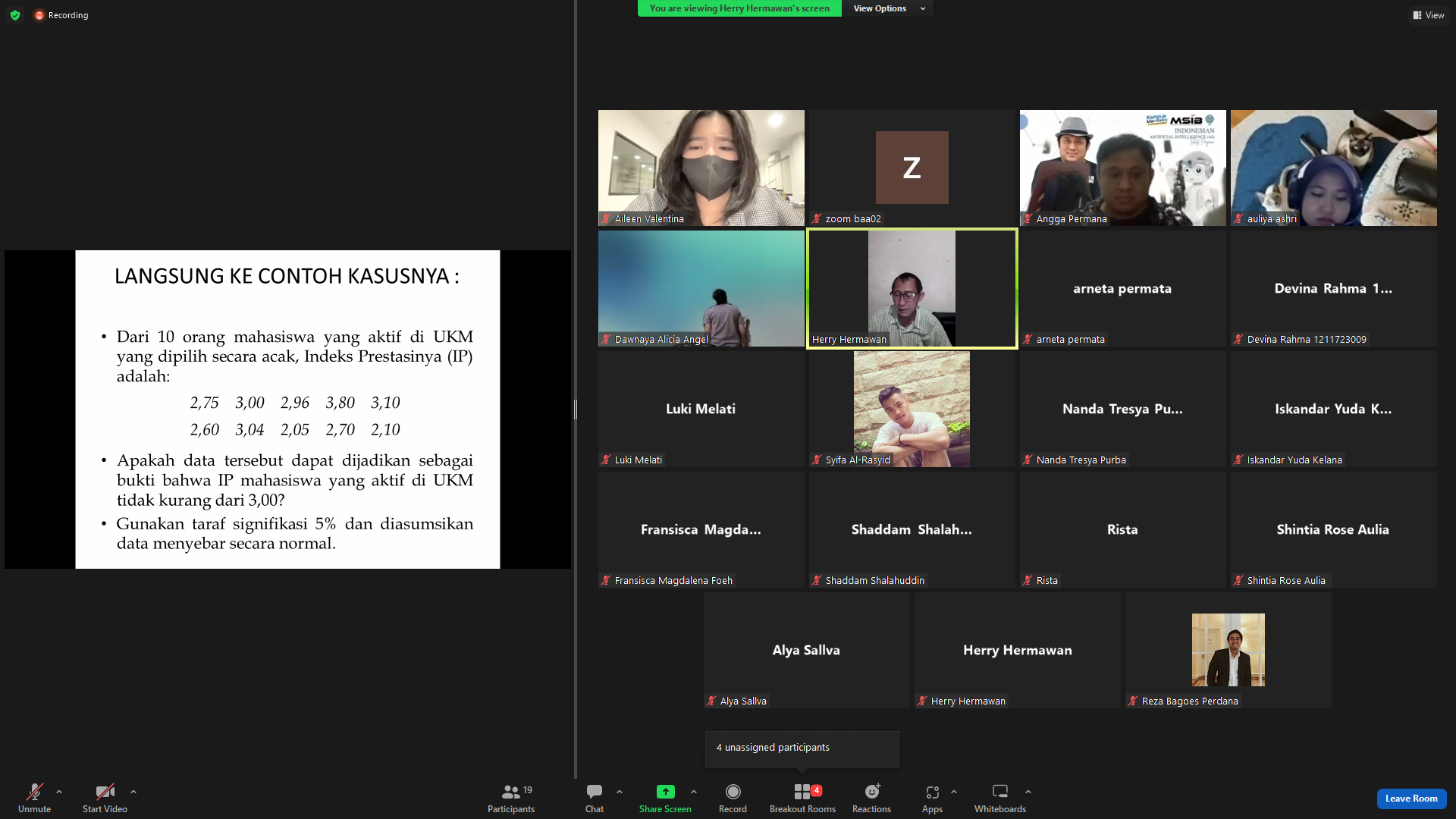Click the Leave Room button
The height and width of the screenshot is (819, 1456).
(1411, 799)
